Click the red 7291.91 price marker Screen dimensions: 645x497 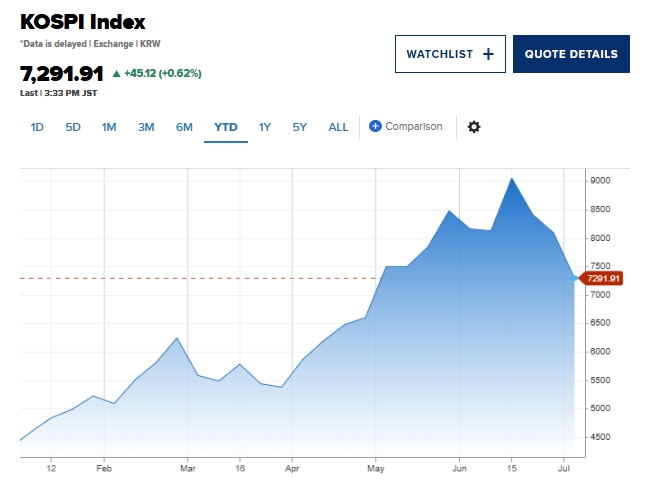[x=601, y=279]
